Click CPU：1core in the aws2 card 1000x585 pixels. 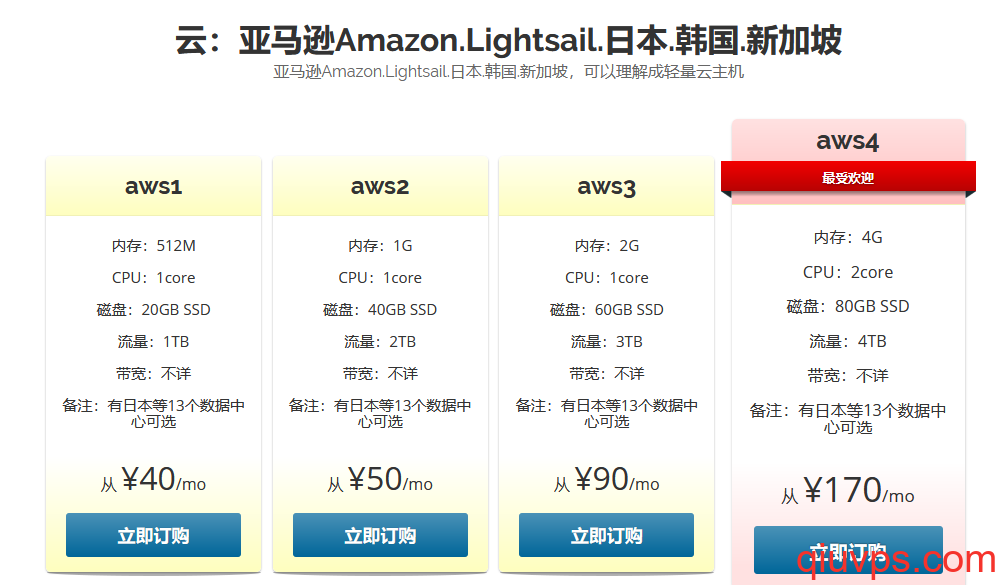pos(380,278)
